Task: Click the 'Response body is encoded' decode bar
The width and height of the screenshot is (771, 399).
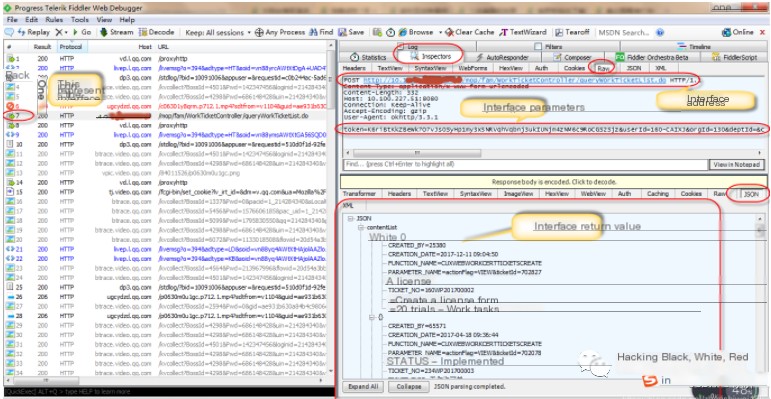Action: click(554, 182)
